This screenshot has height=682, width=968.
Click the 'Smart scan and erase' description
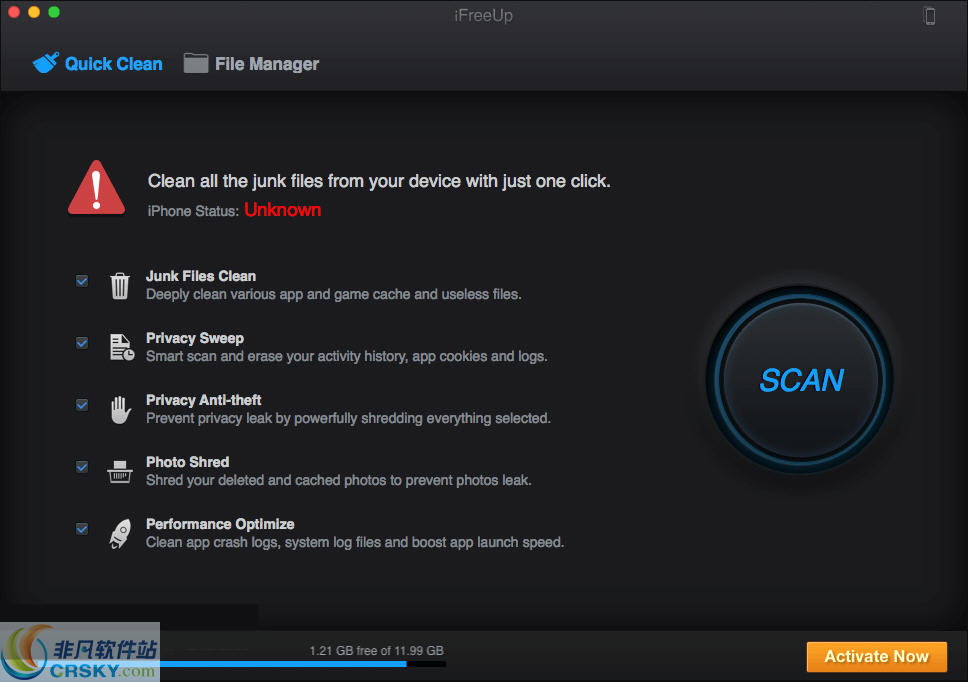coord(346,356)
